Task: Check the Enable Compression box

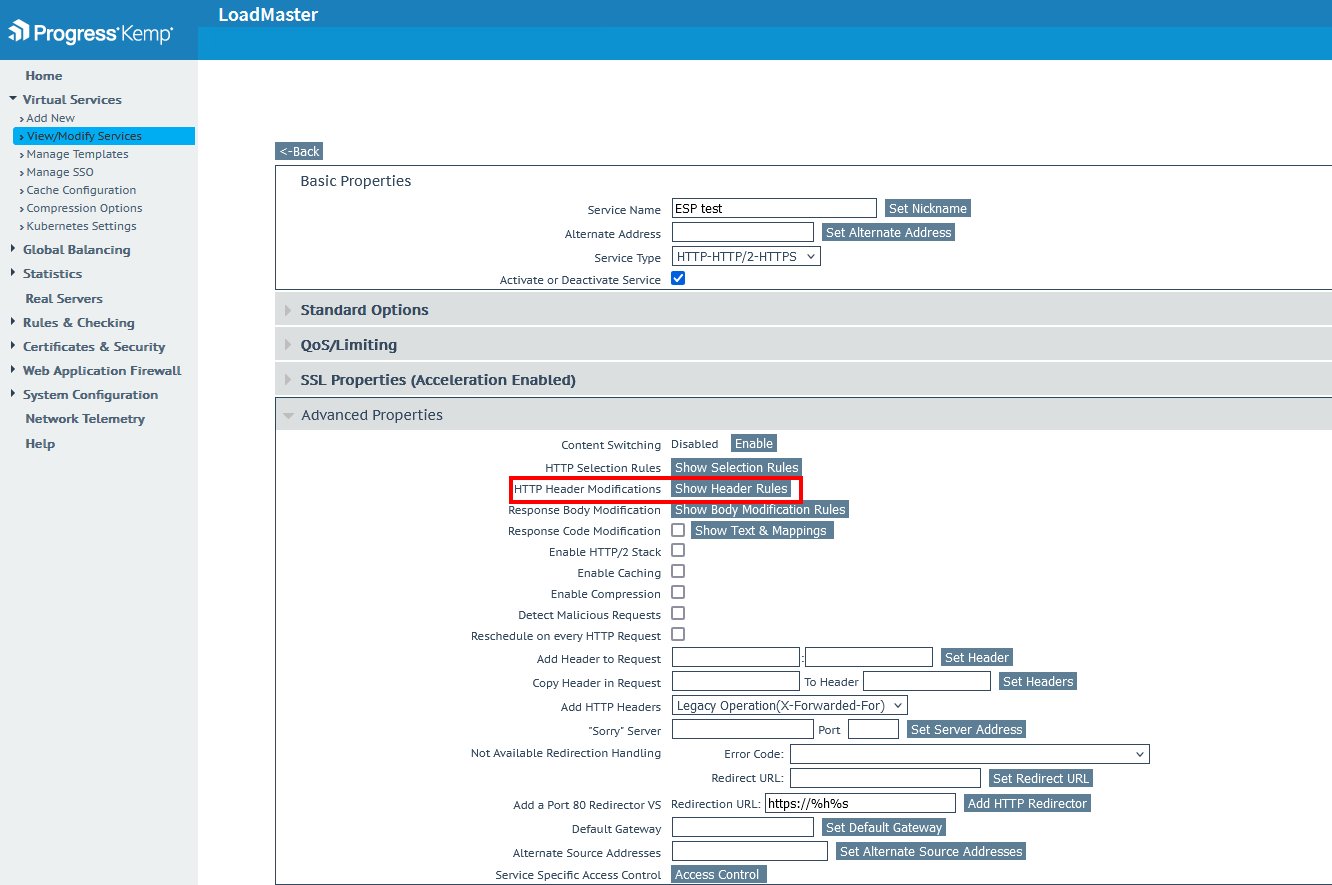Action: coord(678,593)
